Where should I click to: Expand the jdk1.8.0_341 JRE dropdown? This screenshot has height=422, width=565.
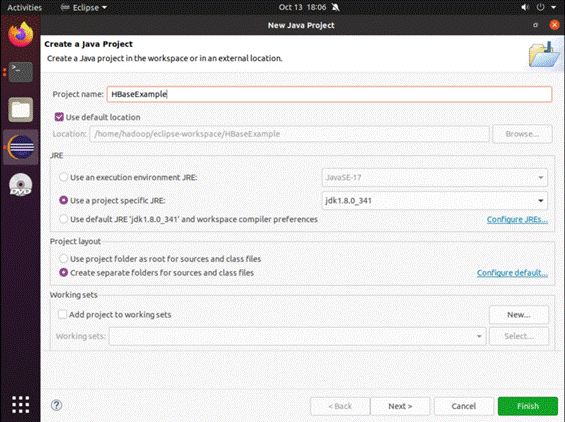(x=435, y=200)
